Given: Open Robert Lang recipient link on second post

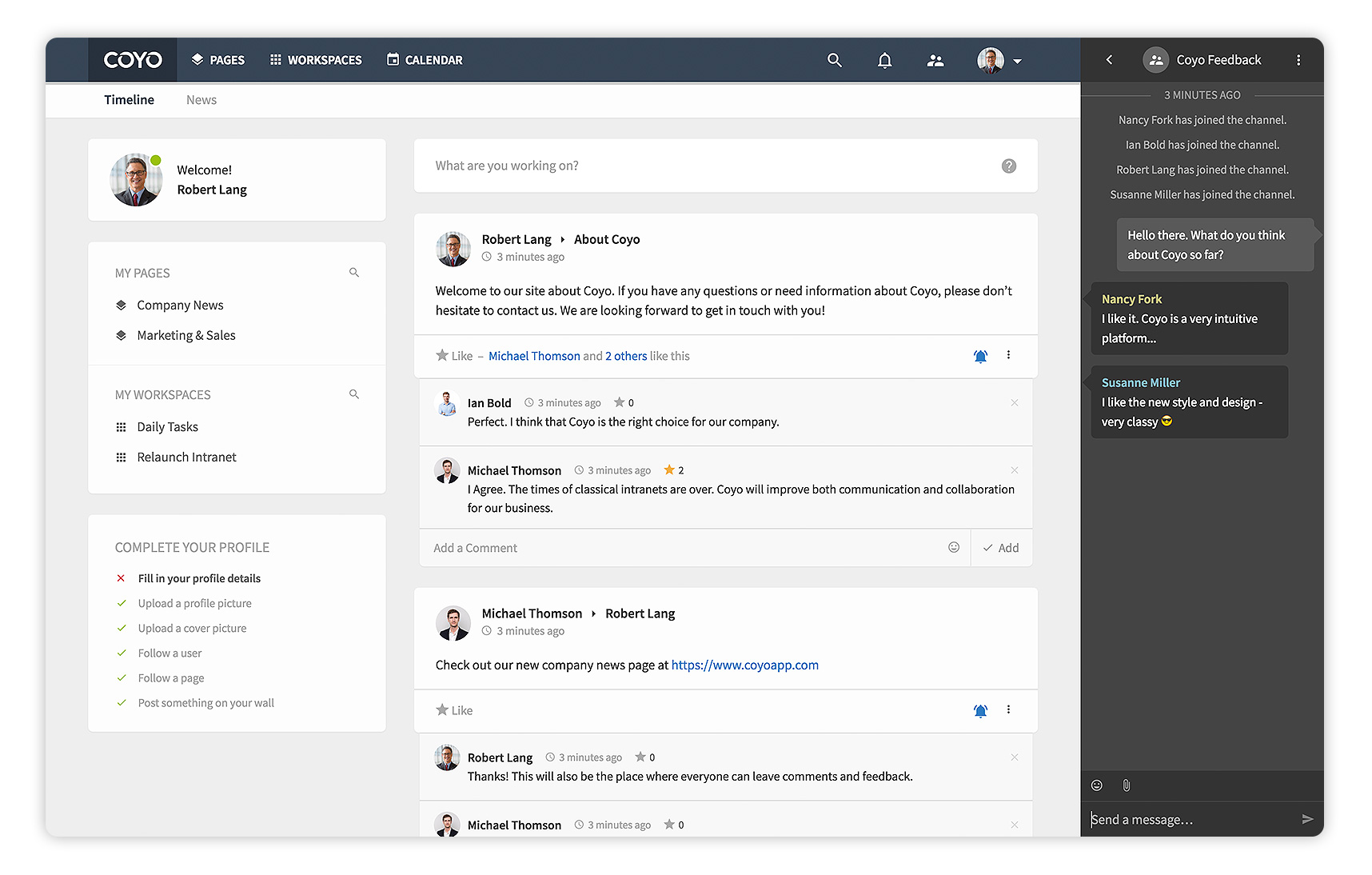Looking at the screenshot, I should (x=640, y=613).
